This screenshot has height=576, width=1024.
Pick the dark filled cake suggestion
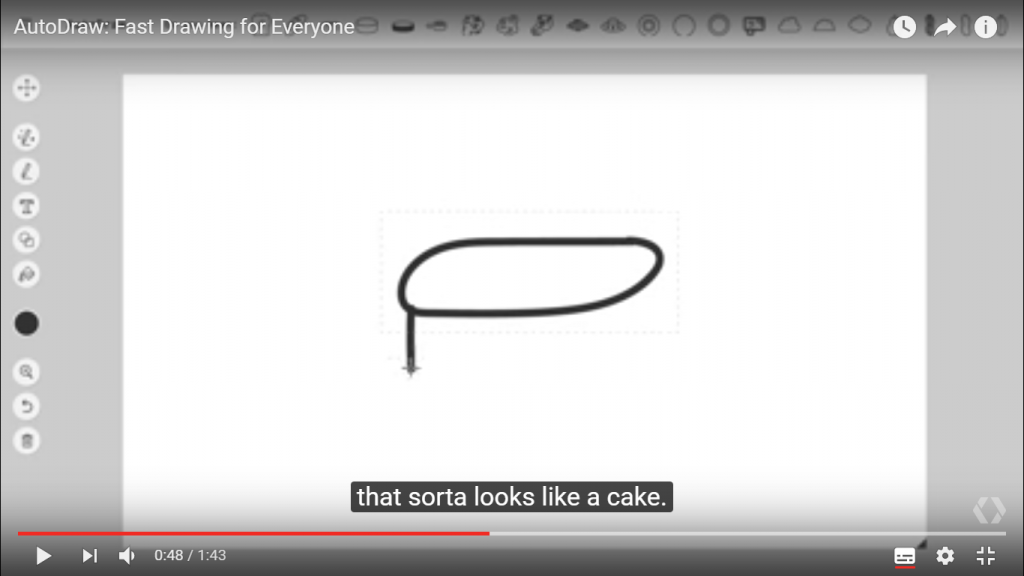tap(403, 27)
